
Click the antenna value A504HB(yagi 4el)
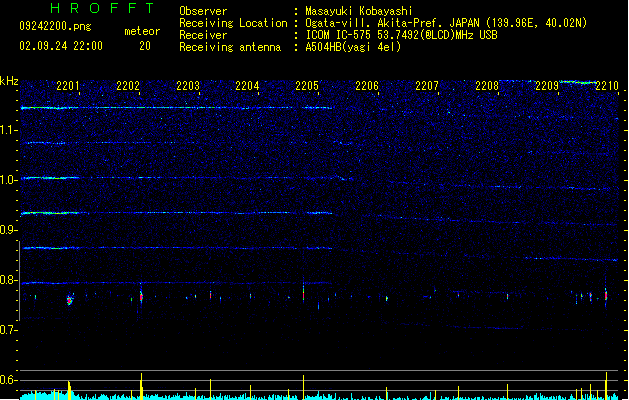[x=353, y=47]
